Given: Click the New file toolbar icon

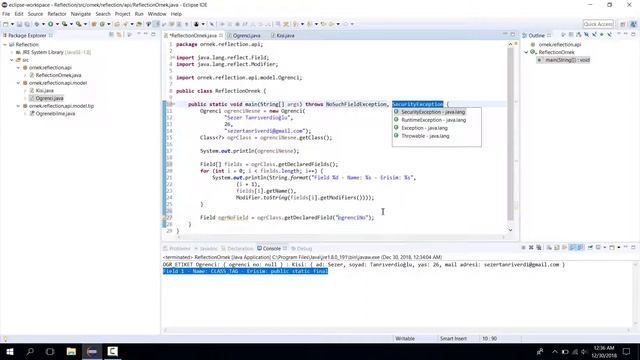Looking at the screenshot, I should (x=6, y=24).
